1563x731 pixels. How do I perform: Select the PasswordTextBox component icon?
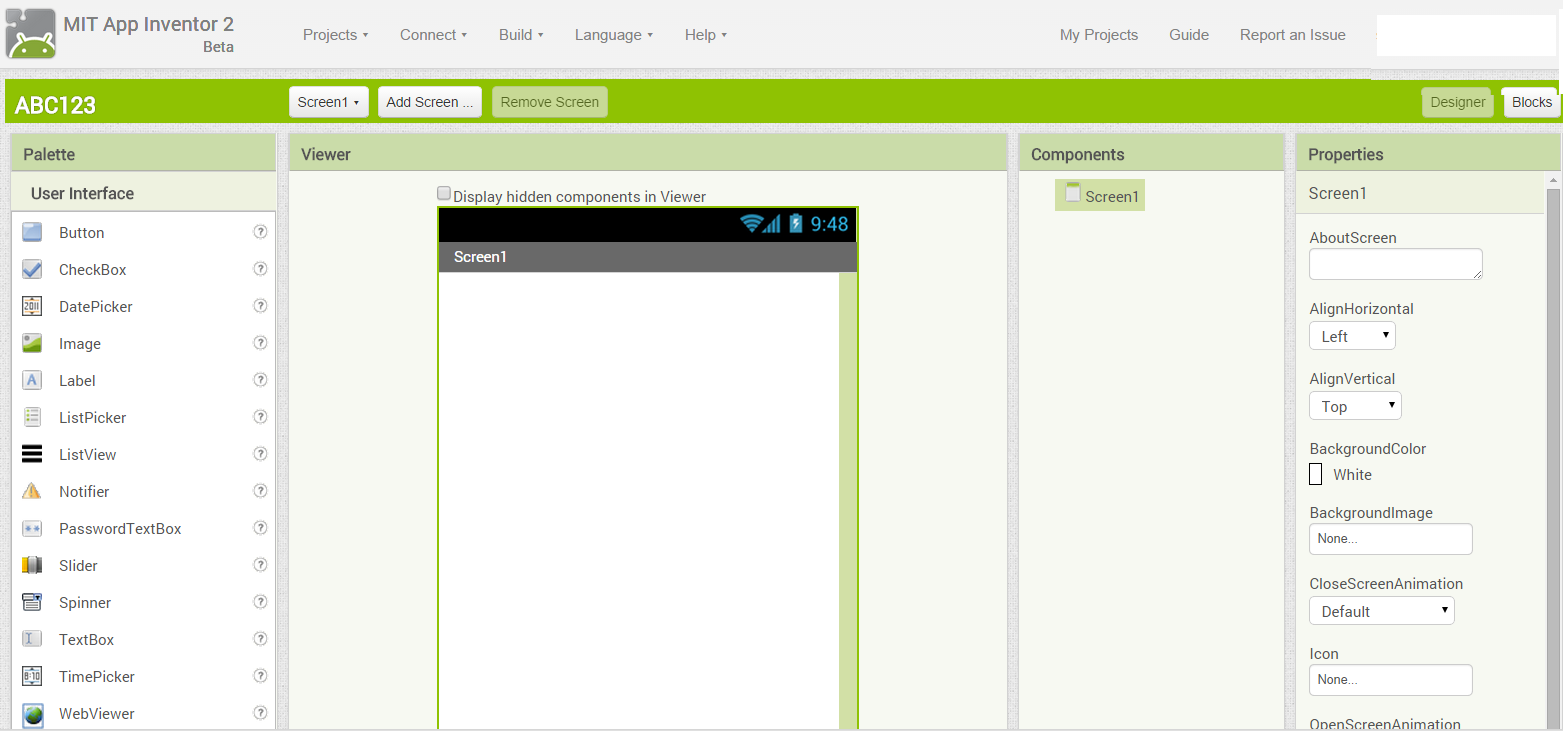click(32, 528)
